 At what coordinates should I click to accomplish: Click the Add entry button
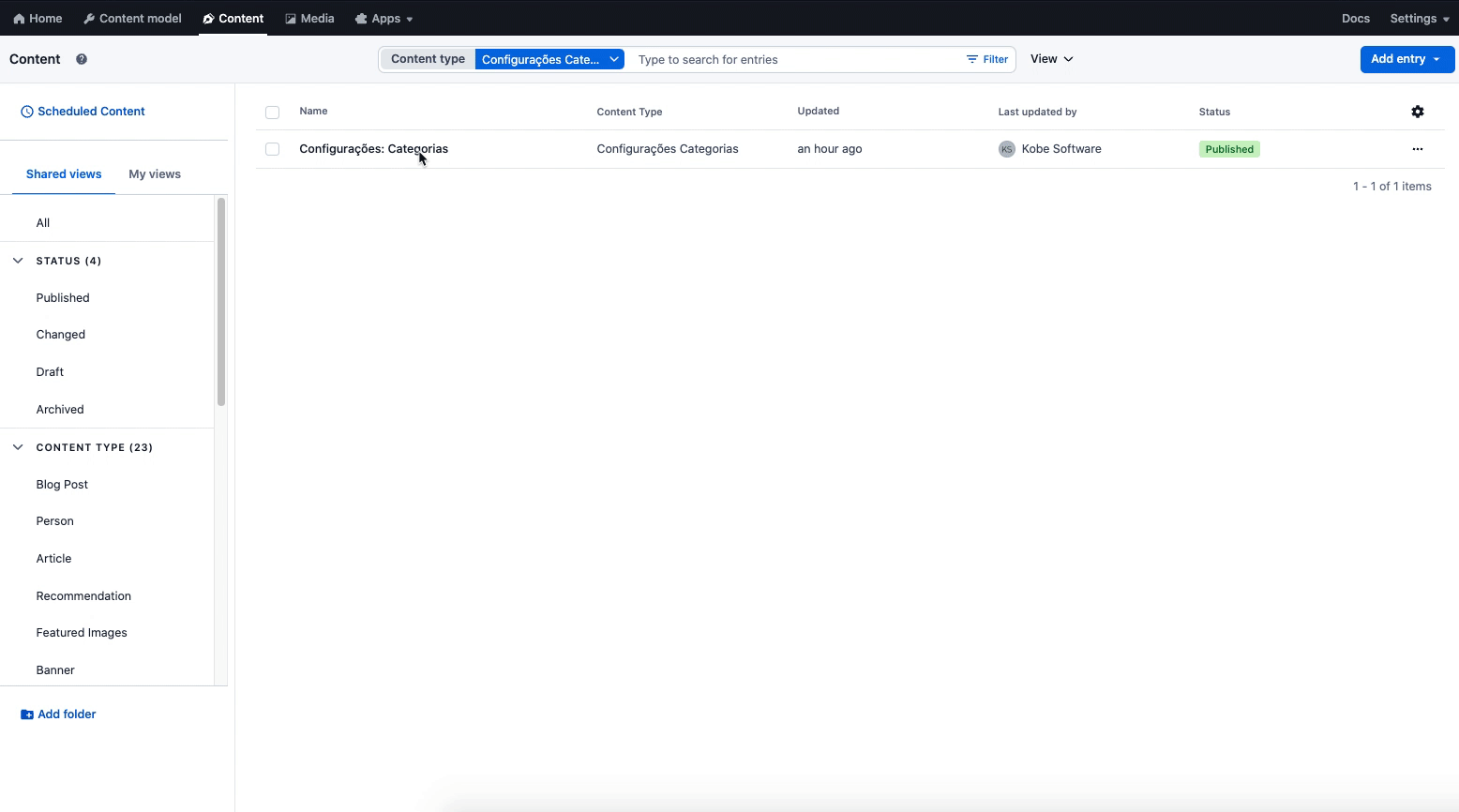[1398, 58]
